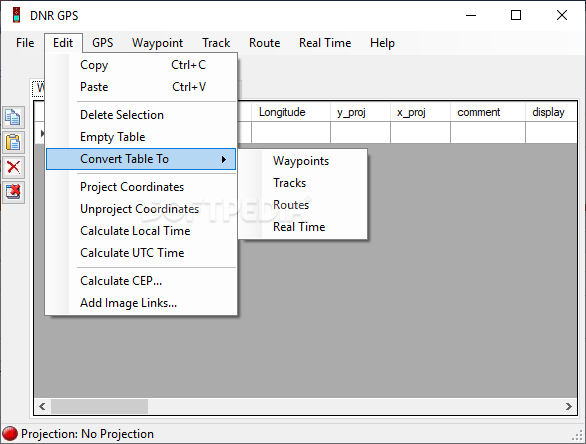Screen dimensions: 586x444
Task: Open the File menu
Action: pyautogui.click(x=25, y=43)
